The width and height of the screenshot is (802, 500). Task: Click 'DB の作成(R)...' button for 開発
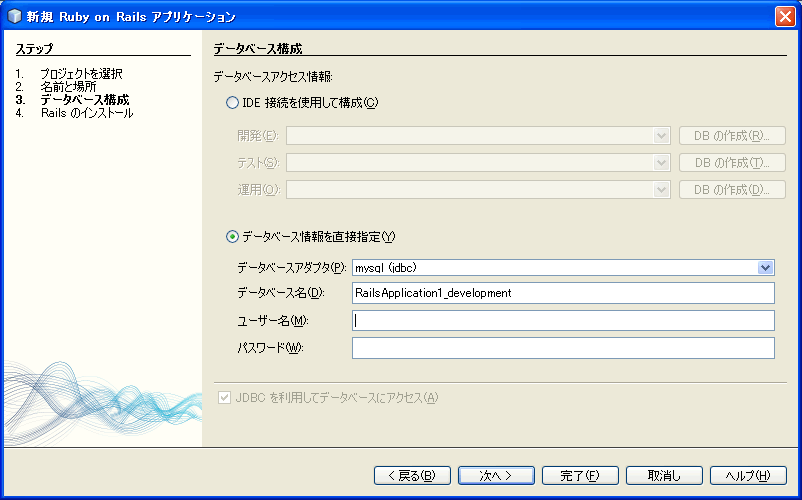732,136
